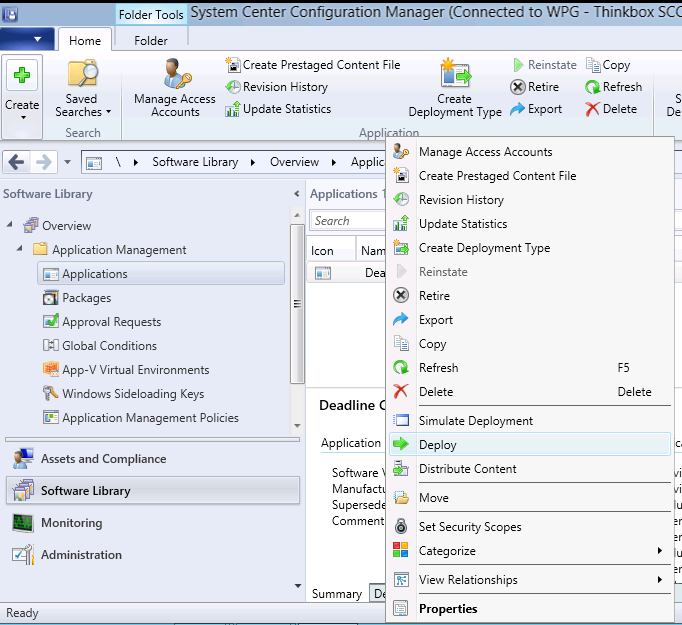Select Deploy from the context menu
This screenshot has height=625, width=682.
[x=438, y=445]
